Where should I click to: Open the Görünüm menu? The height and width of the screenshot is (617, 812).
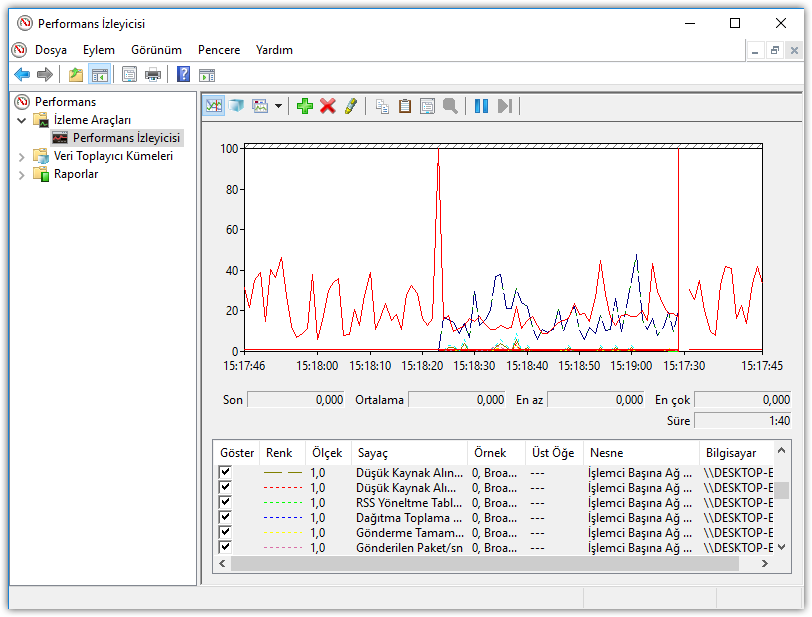pyautogui.click(x=156, y=49)
